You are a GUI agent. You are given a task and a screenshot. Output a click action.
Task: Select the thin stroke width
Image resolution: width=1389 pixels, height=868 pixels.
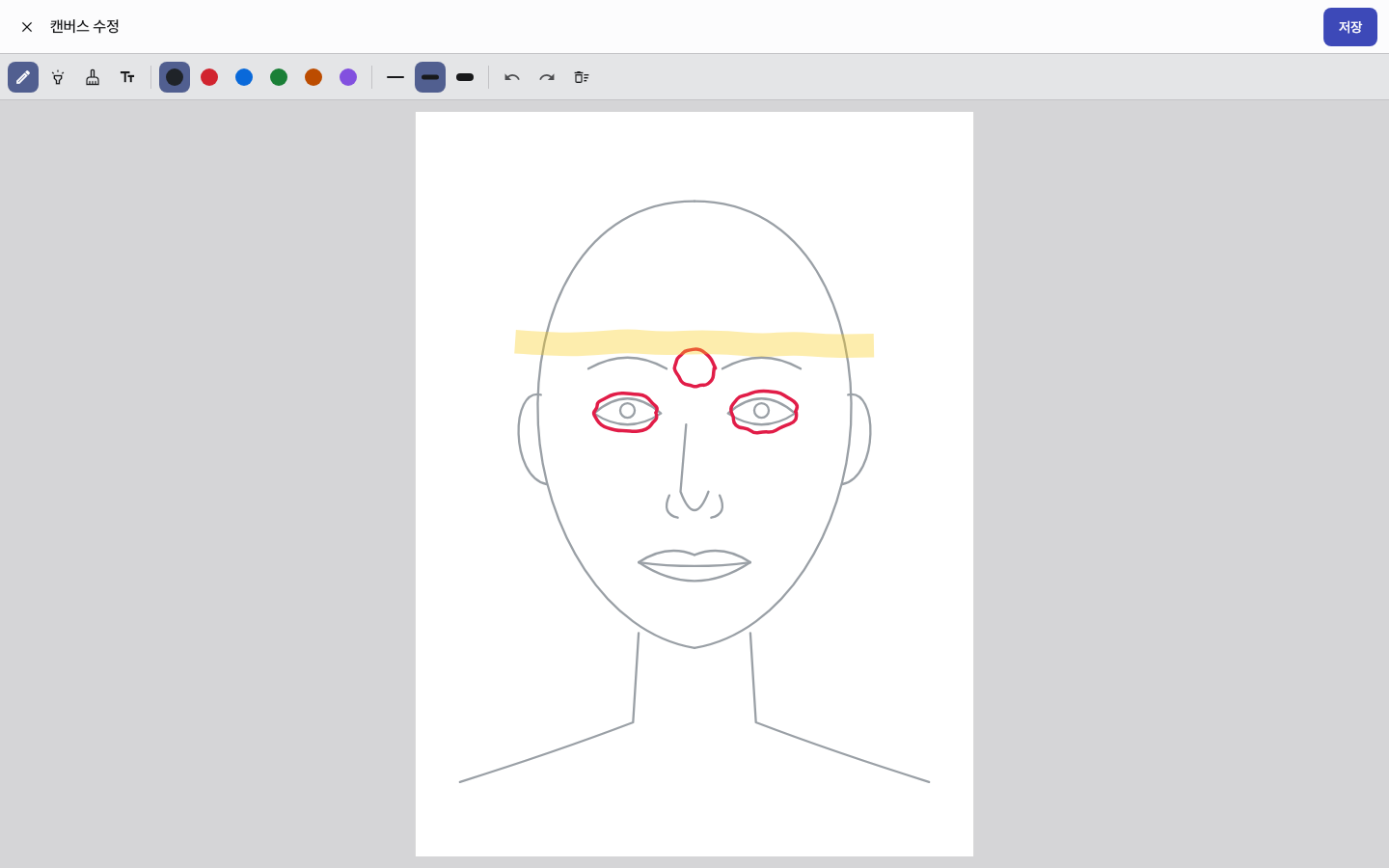395,77
